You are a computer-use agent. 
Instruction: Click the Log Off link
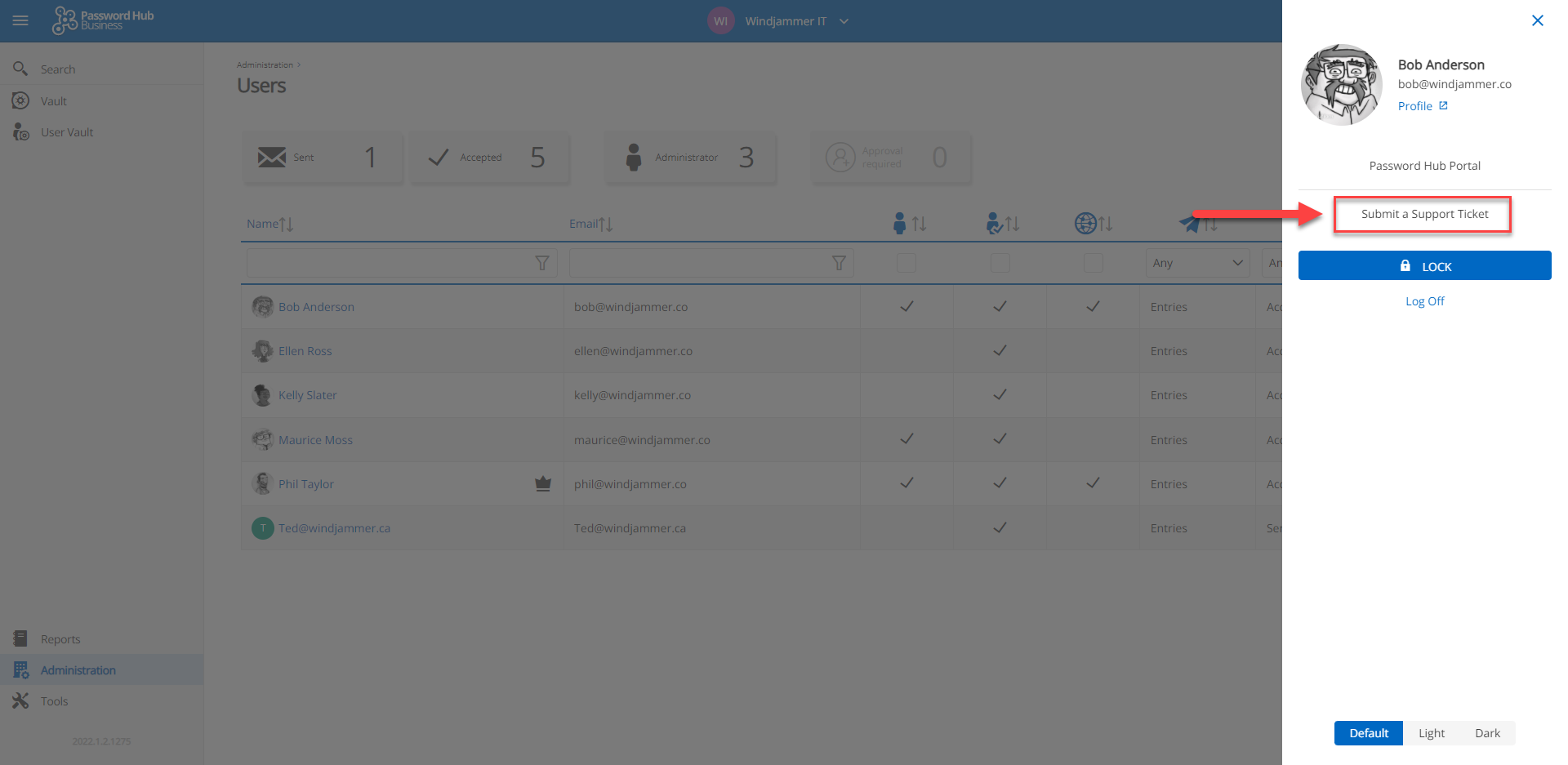(1424, 301)
